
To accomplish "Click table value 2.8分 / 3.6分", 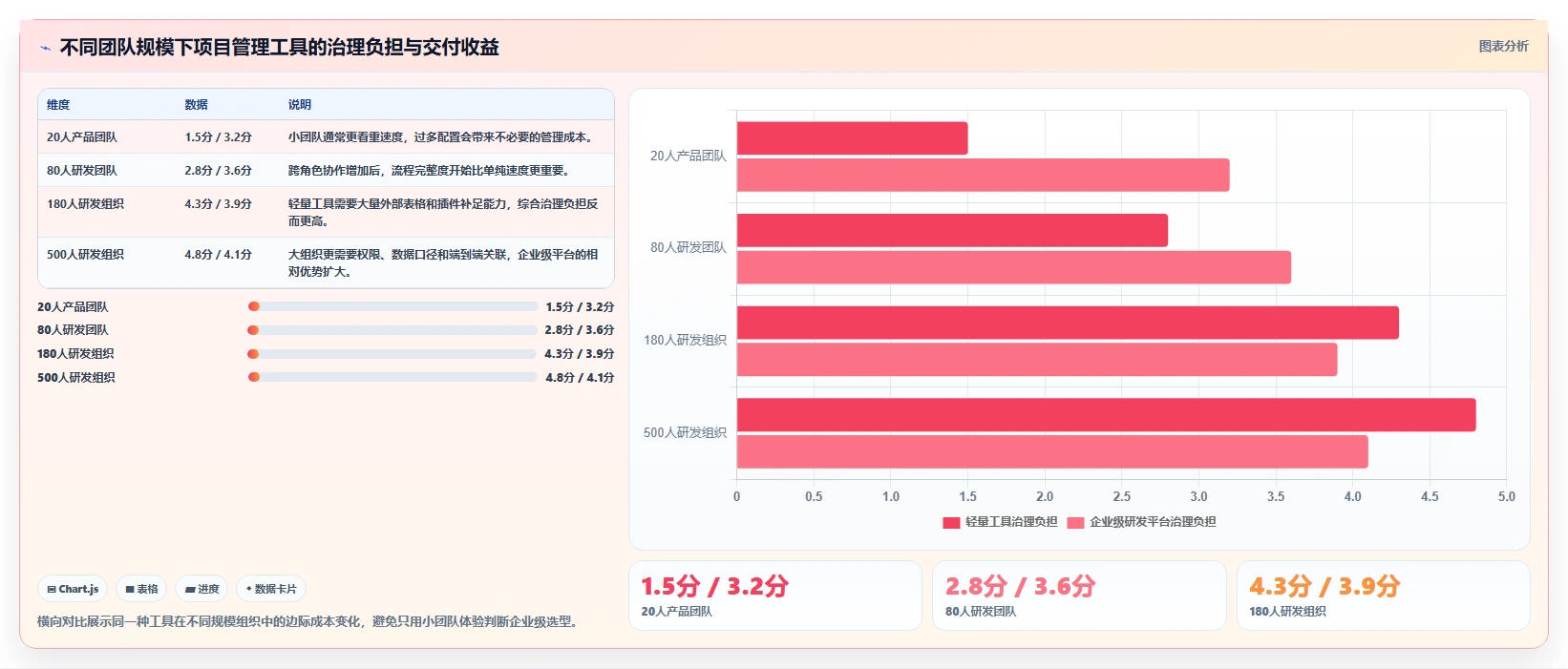I will tap(219, 171).
